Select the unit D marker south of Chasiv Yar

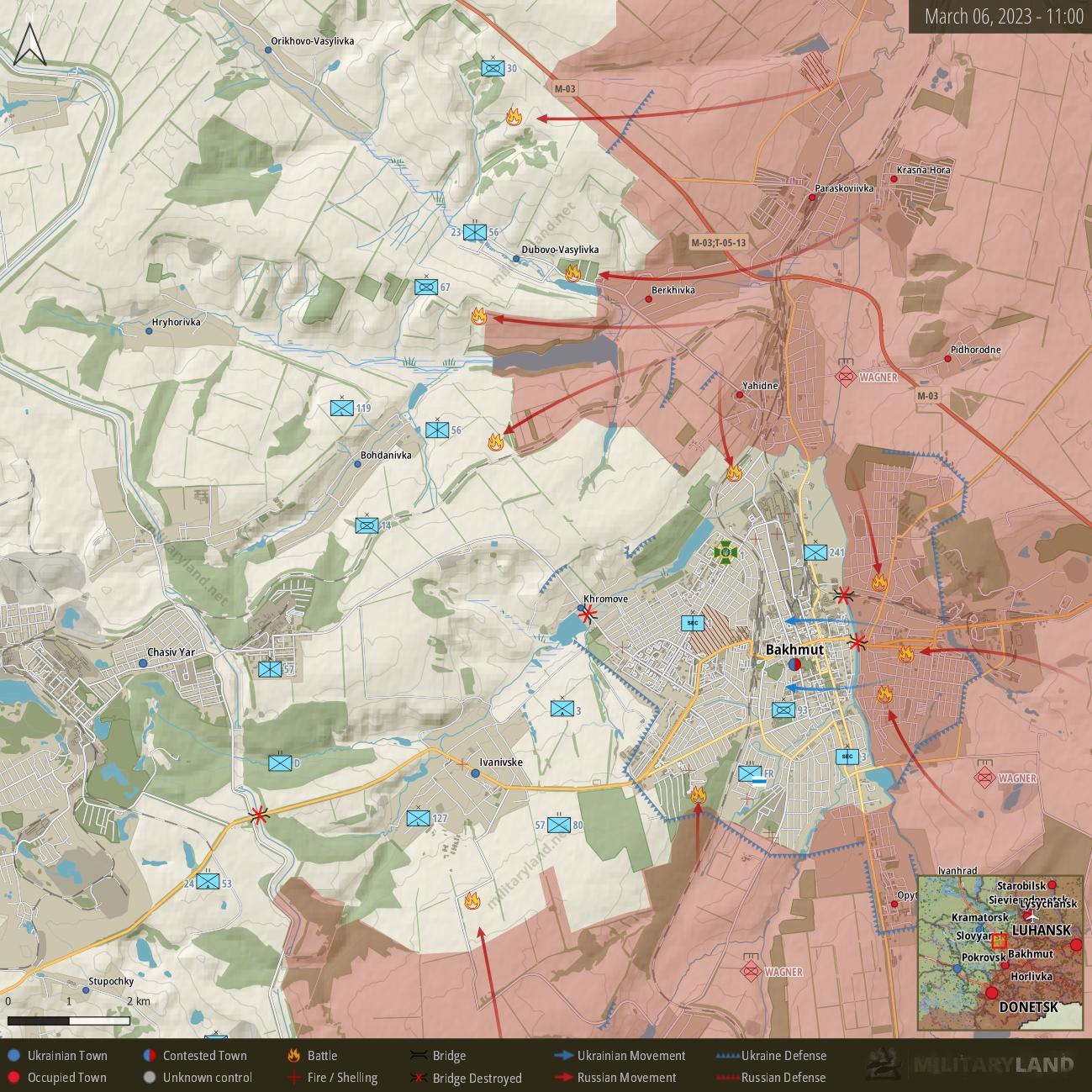pyautogui.click(x=280, y=763)
